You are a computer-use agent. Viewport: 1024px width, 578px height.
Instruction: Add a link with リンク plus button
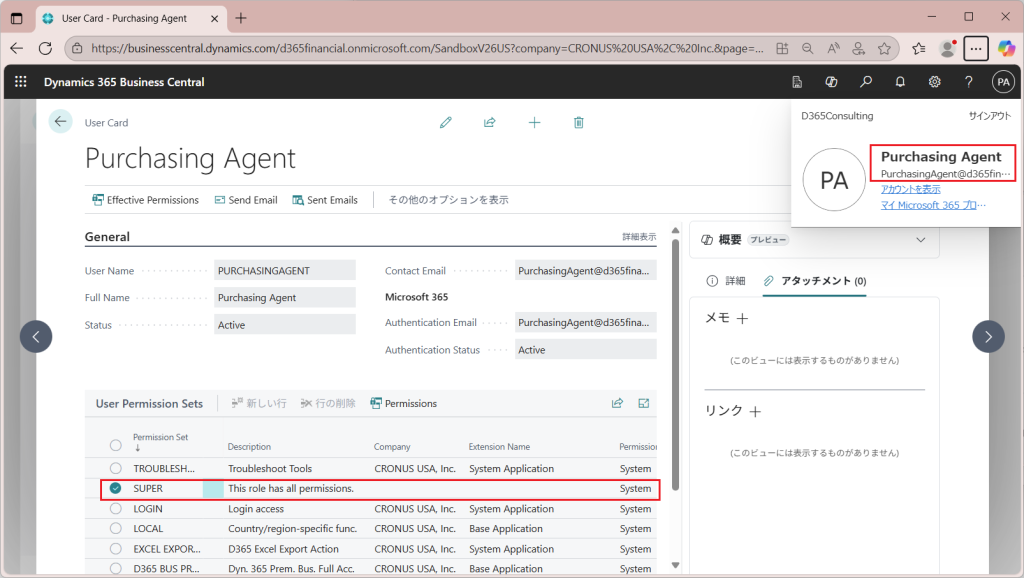755,411
